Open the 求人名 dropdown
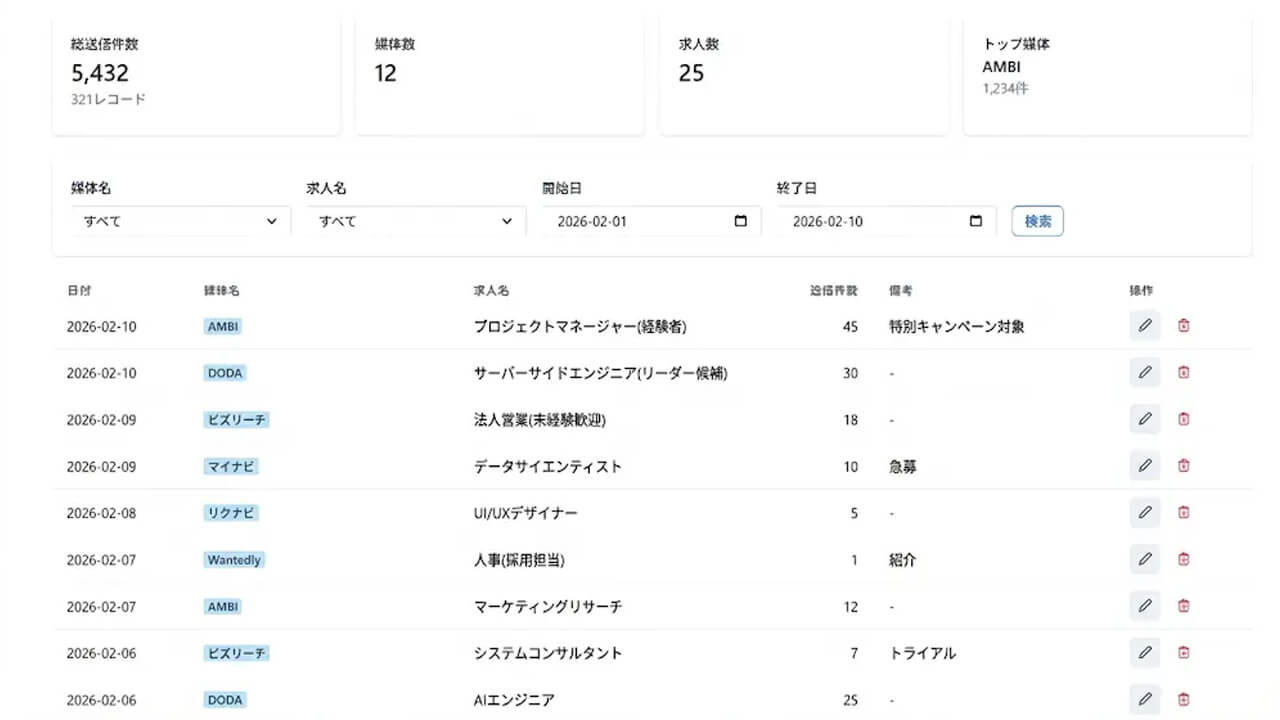The width and height of the screenshot is (1280, 720). pyautogui.click(x=413, y=221)
